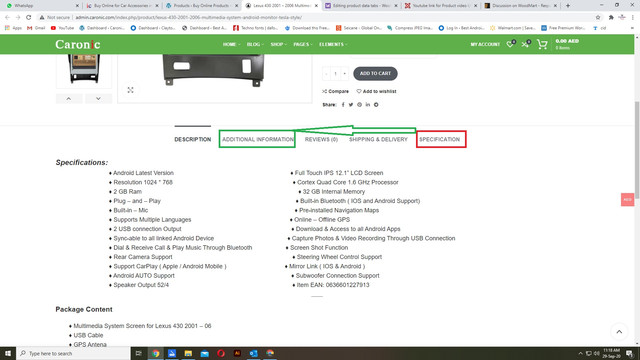Open Apps bookmark shortcut
Screen dimensions: 640x360
click(13, 28)
